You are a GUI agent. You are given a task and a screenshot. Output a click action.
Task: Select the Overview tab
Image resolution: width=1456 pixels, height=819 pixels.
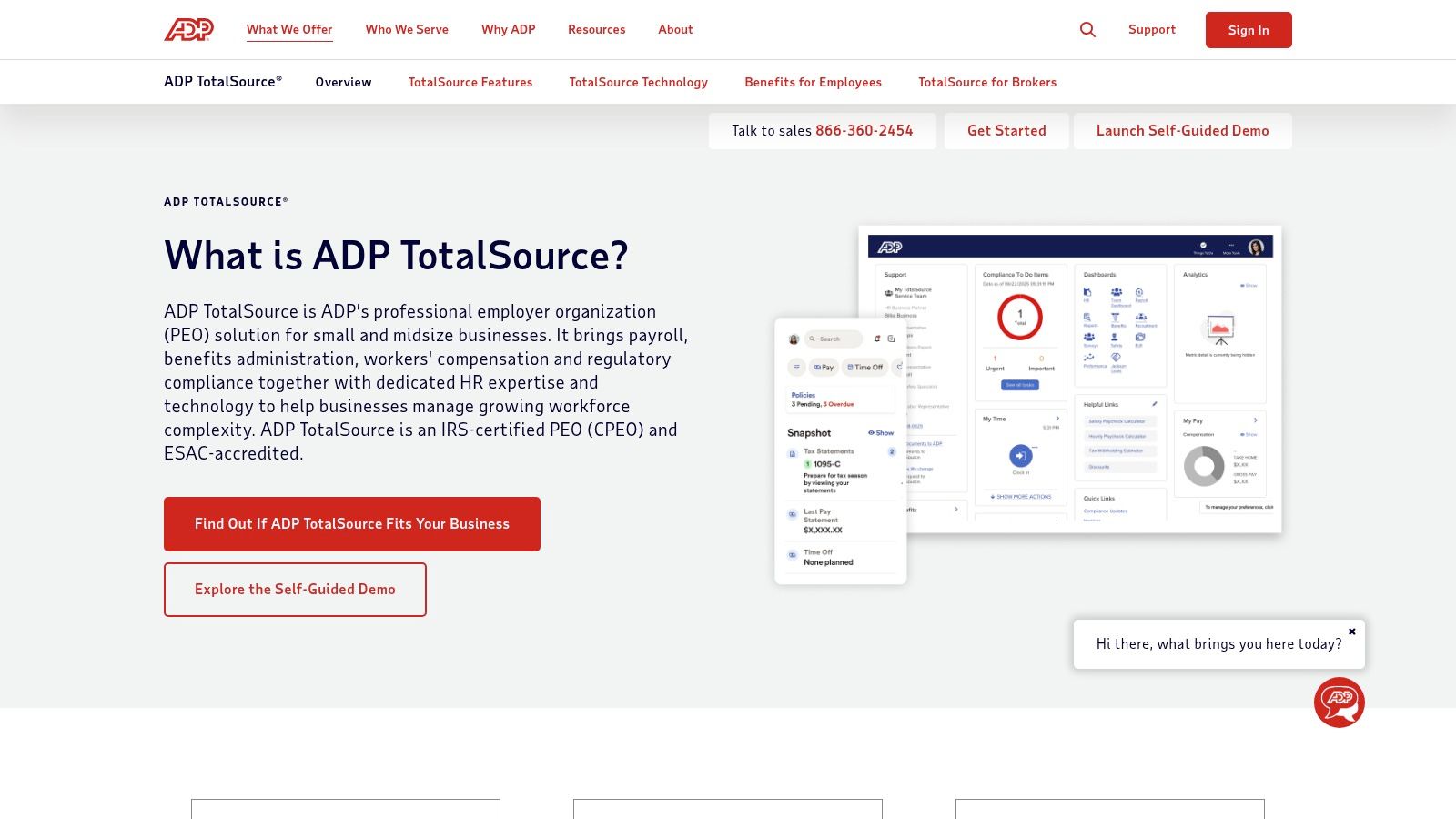pos(343,82)
